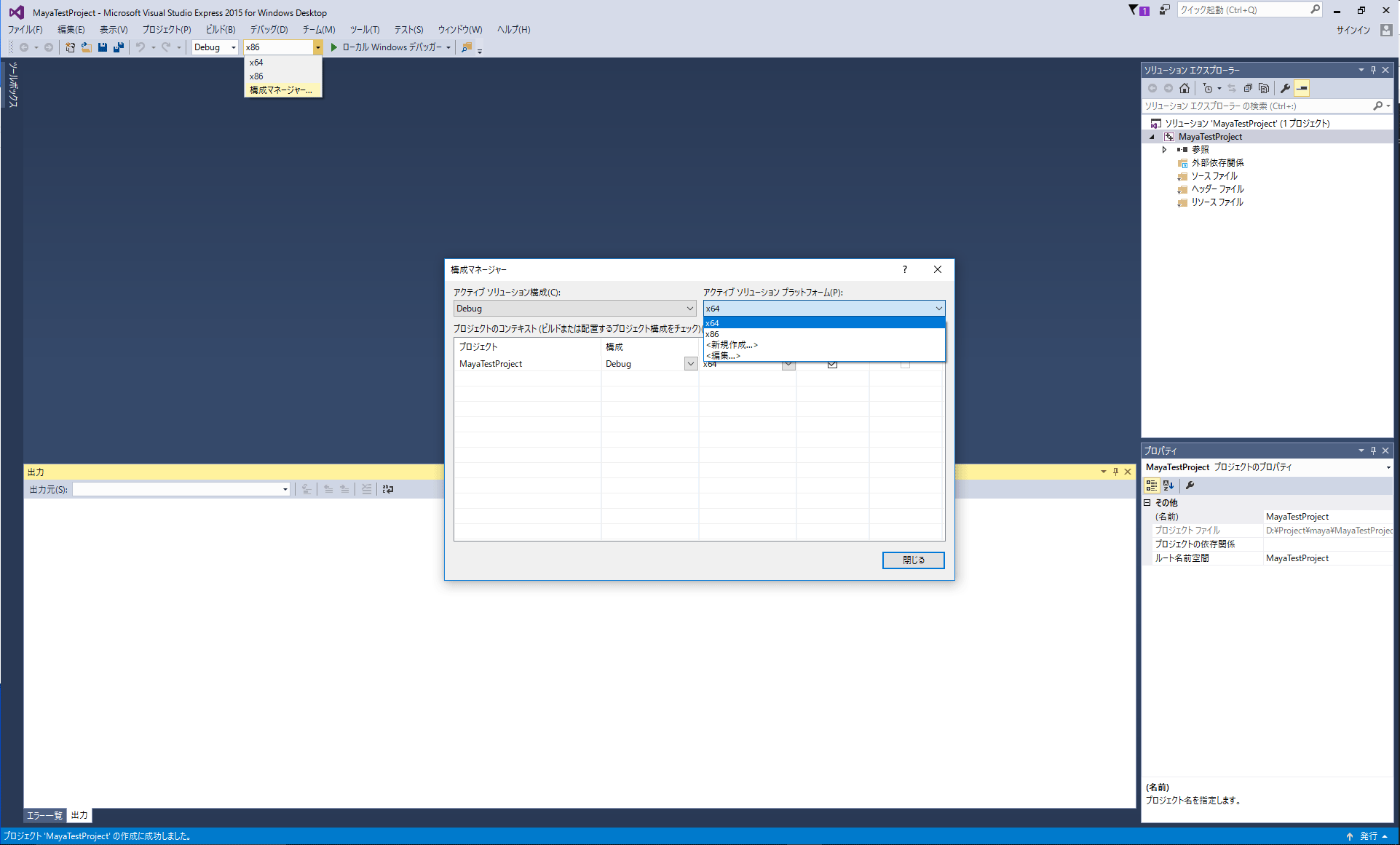Open the Debug active solution configuration combo box

point(574,309)
